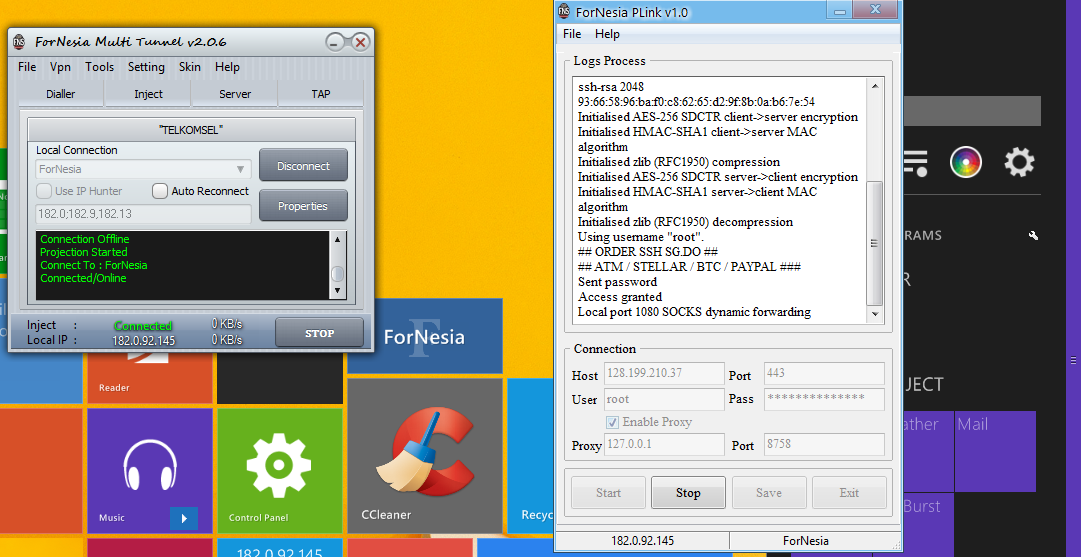This screenshot has height=557, width=1081.
Task: Click the Multi Tunnel log scroll down arrow
Action: 337,291
